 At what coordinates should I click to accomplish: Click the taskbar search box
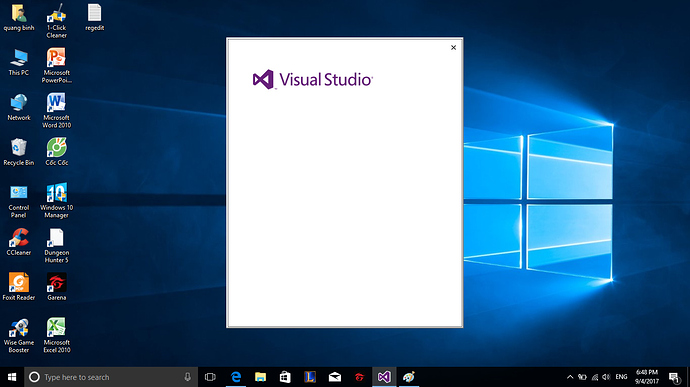tap(111, 377)
